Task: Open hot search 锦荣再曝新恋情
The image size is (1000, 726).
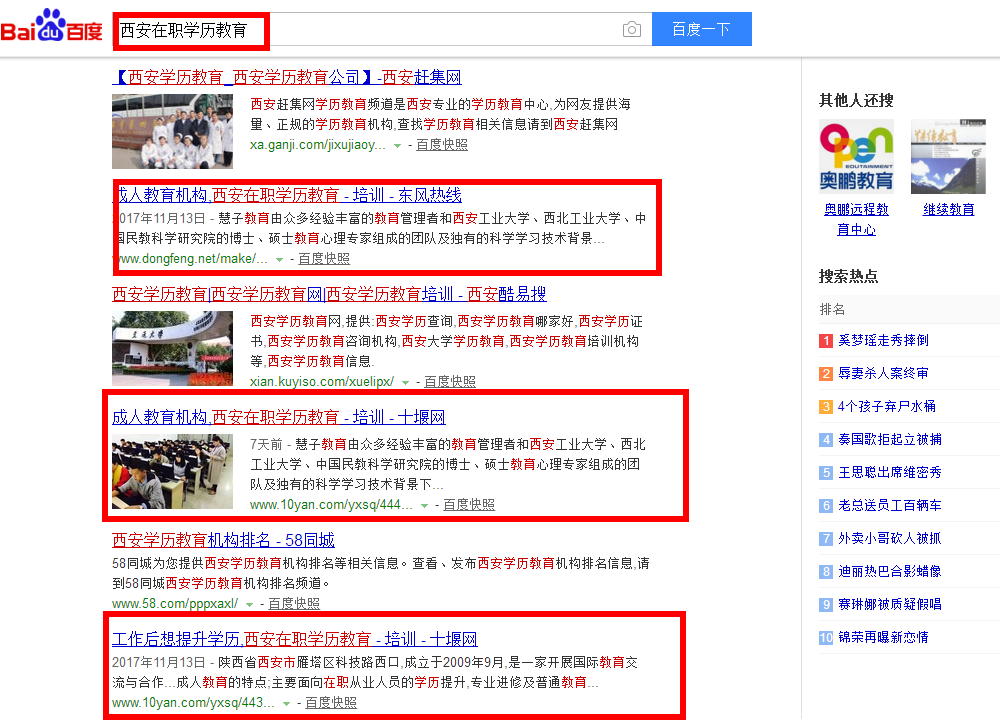Action: 883,637
